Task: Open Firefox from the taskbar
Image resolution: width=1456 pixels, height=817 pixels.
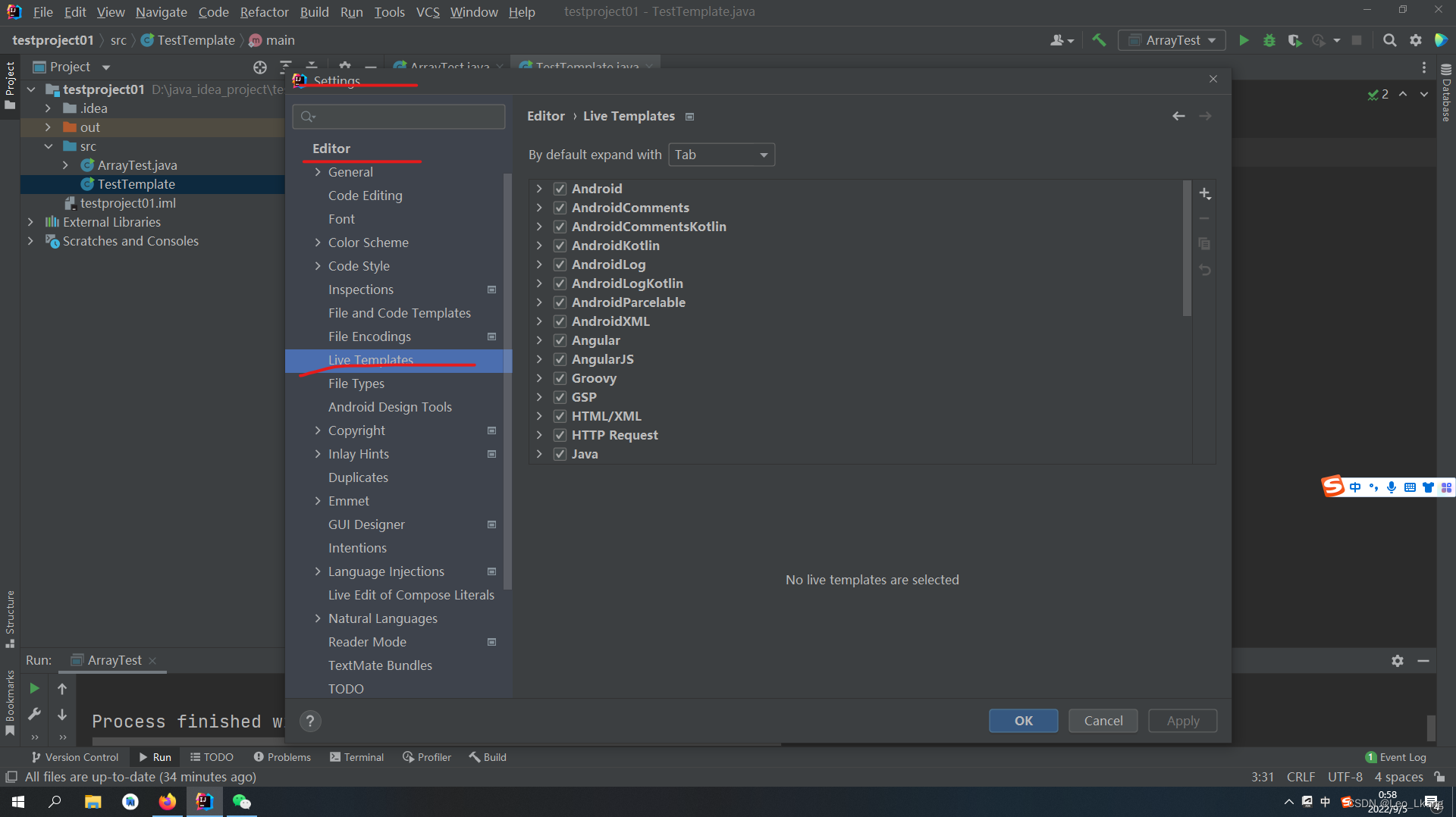Action: (167, 801)
